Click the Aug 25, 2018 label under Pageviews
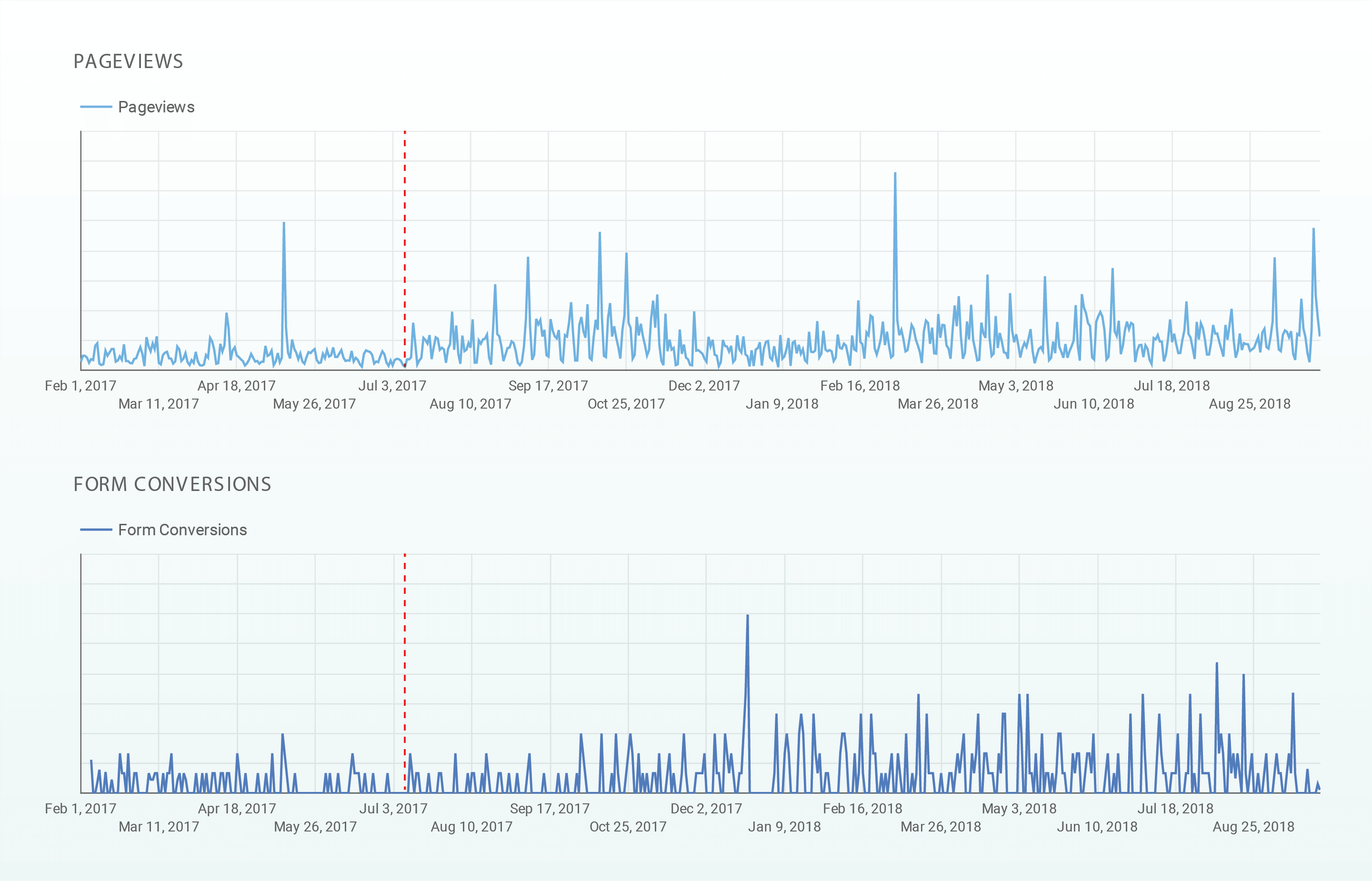 point(1250,404)
